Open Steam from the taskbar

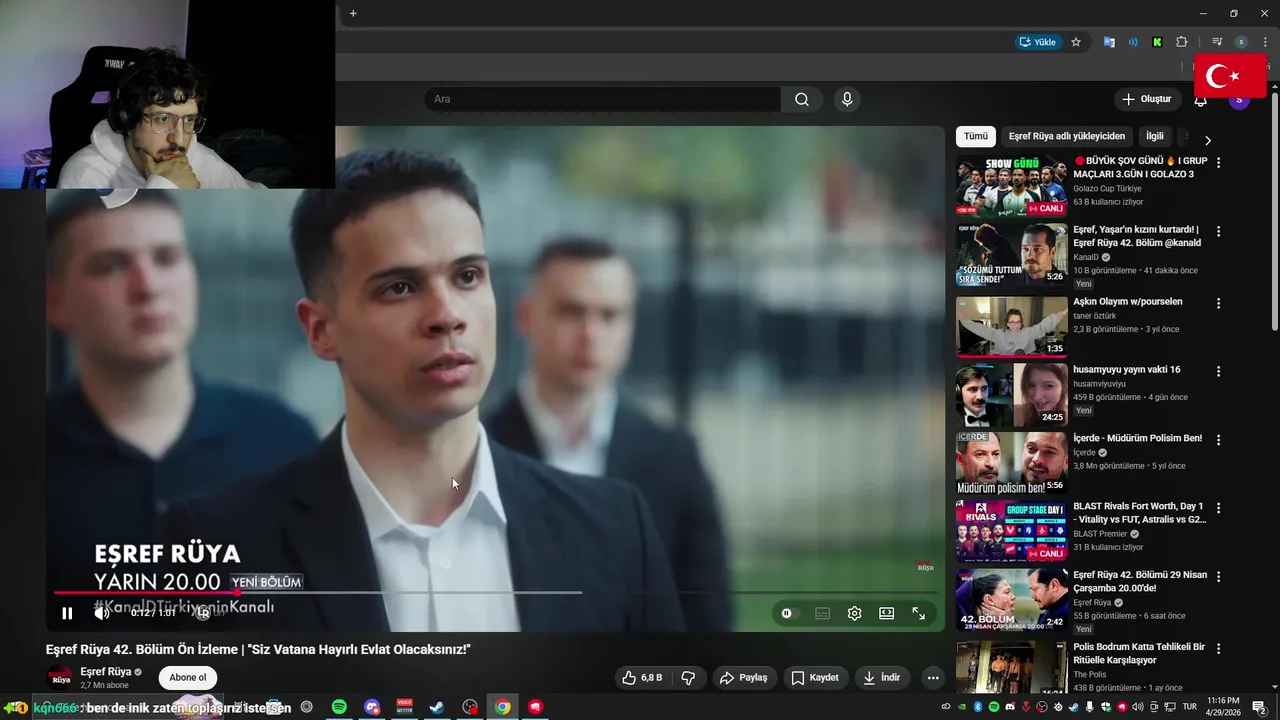click(x=437, y=707)
